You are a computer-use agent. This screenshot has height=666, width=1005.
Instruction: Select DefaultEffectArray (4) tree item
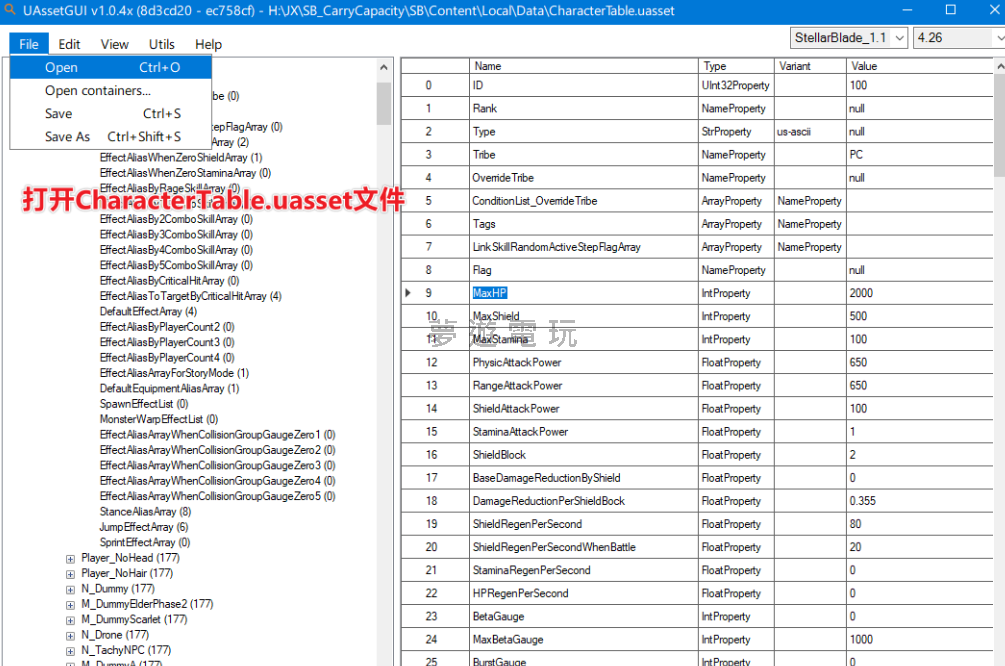click(148, 312)
